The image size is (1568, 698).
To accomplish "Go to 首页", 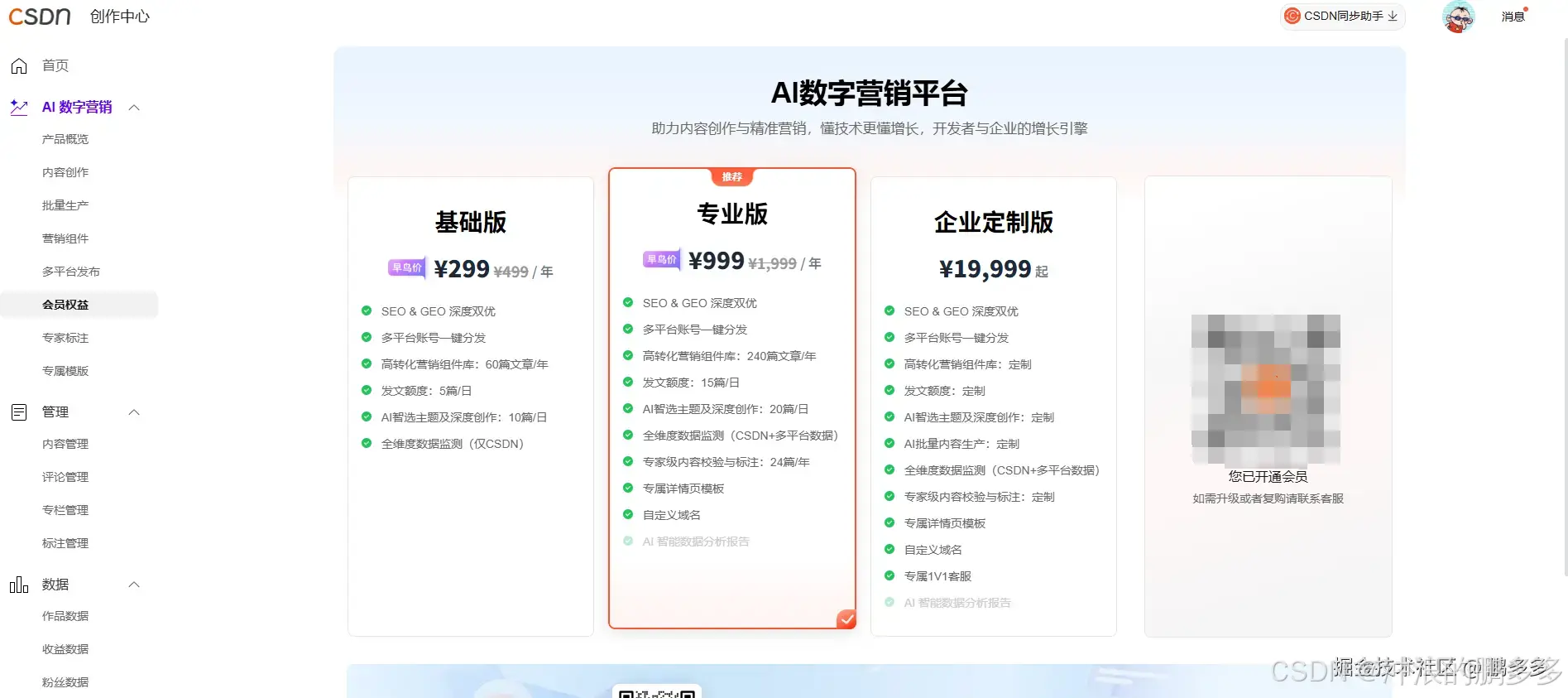I will [x=55, y=65].
